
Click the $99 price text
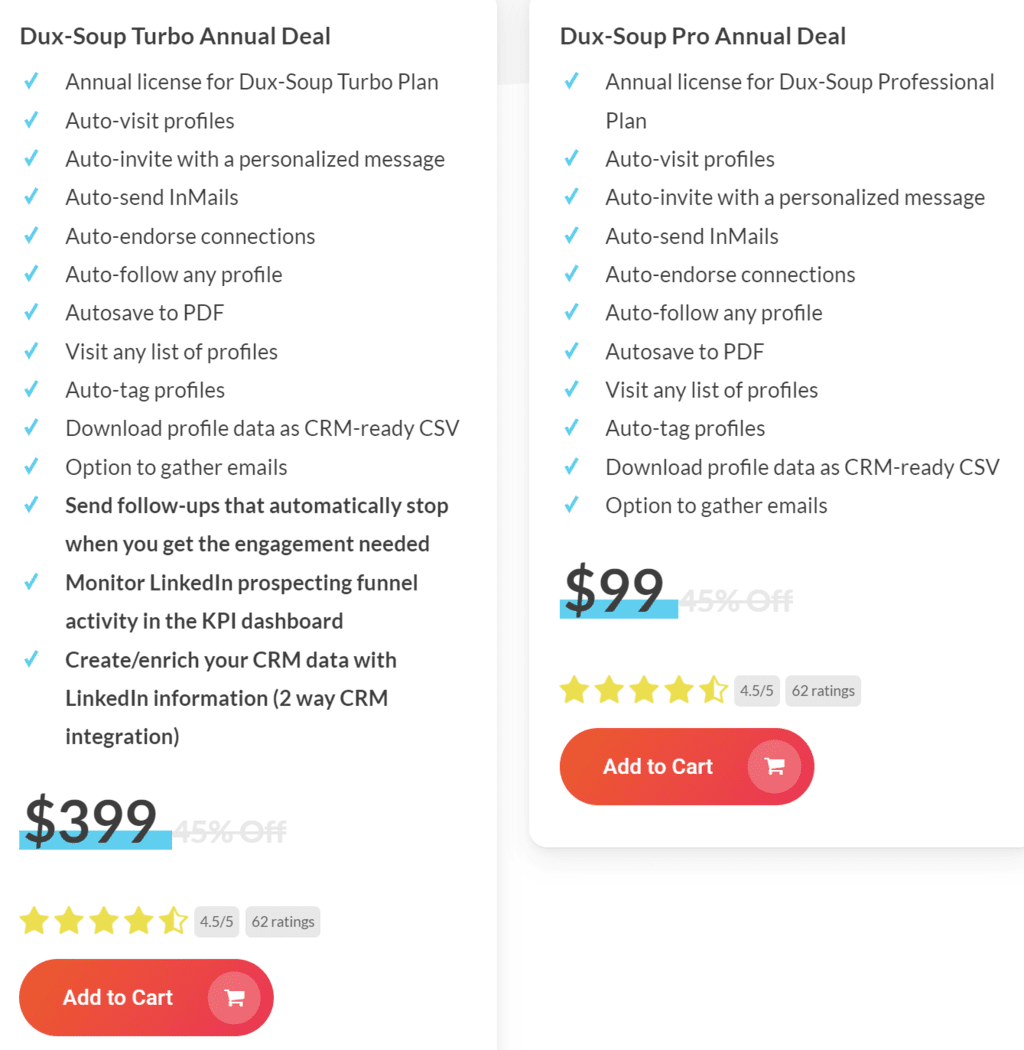click(615, 589)
